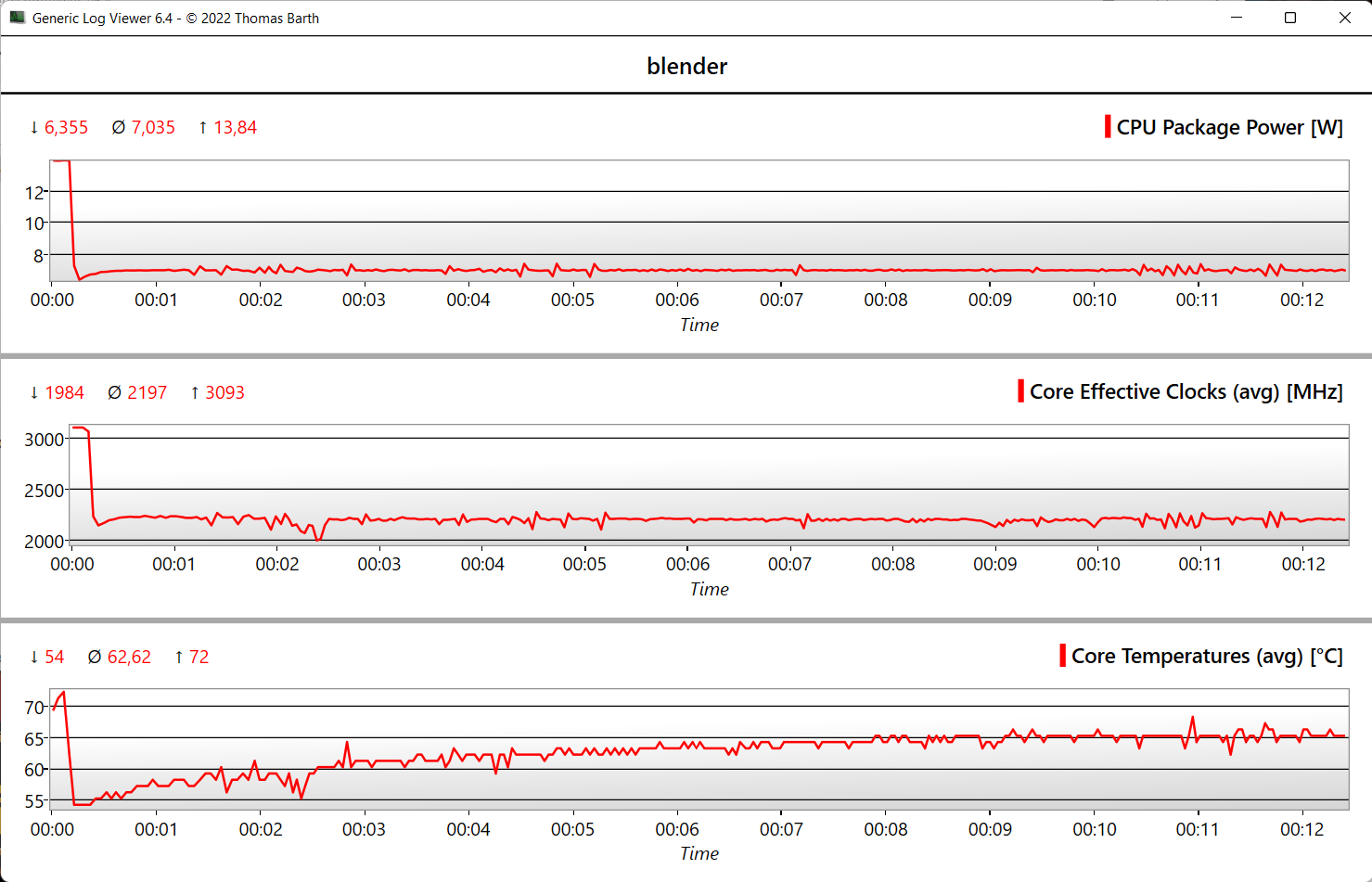Click the blender title heading
Screen dimensions: 1372x882
(686, 66)
